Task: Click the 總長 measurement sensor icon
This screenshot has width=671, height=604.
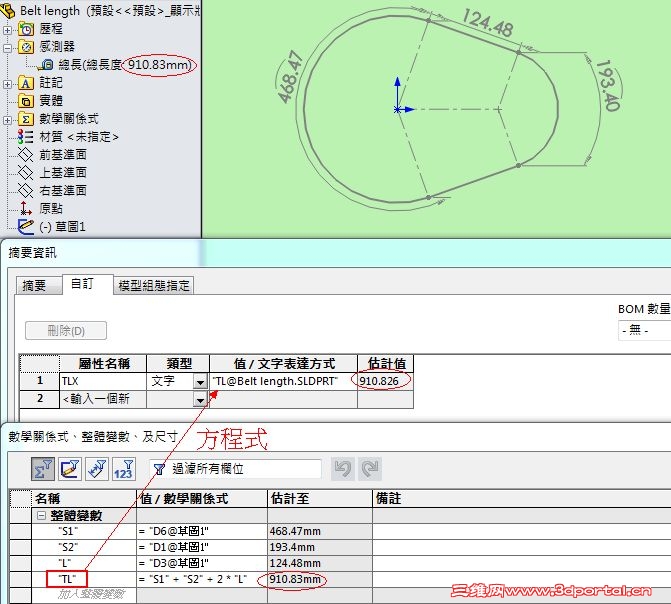Action: [x=46, y=65]
